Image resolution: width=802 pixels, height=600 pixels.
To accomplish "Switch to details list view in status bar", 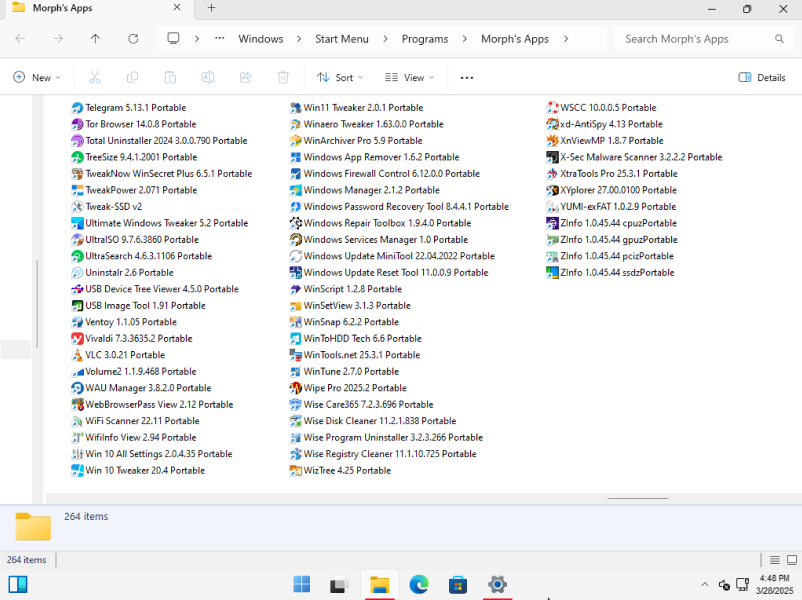I will click(775, 560).
